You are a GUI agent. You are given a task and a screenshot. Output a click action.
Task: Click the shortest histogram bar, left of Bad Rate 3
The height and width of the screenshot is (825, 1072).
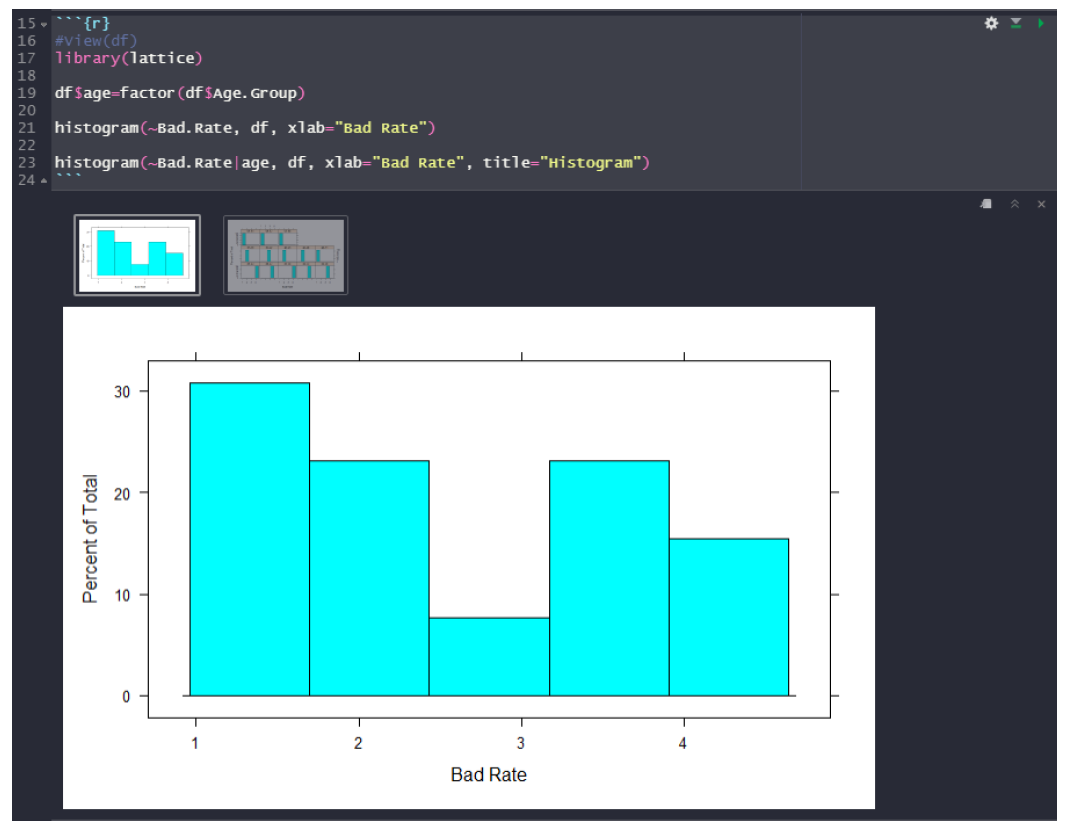coord(489,657)
